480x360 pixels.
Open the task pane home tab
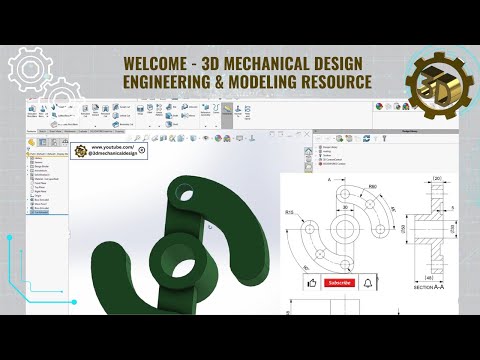coord(308,151)
